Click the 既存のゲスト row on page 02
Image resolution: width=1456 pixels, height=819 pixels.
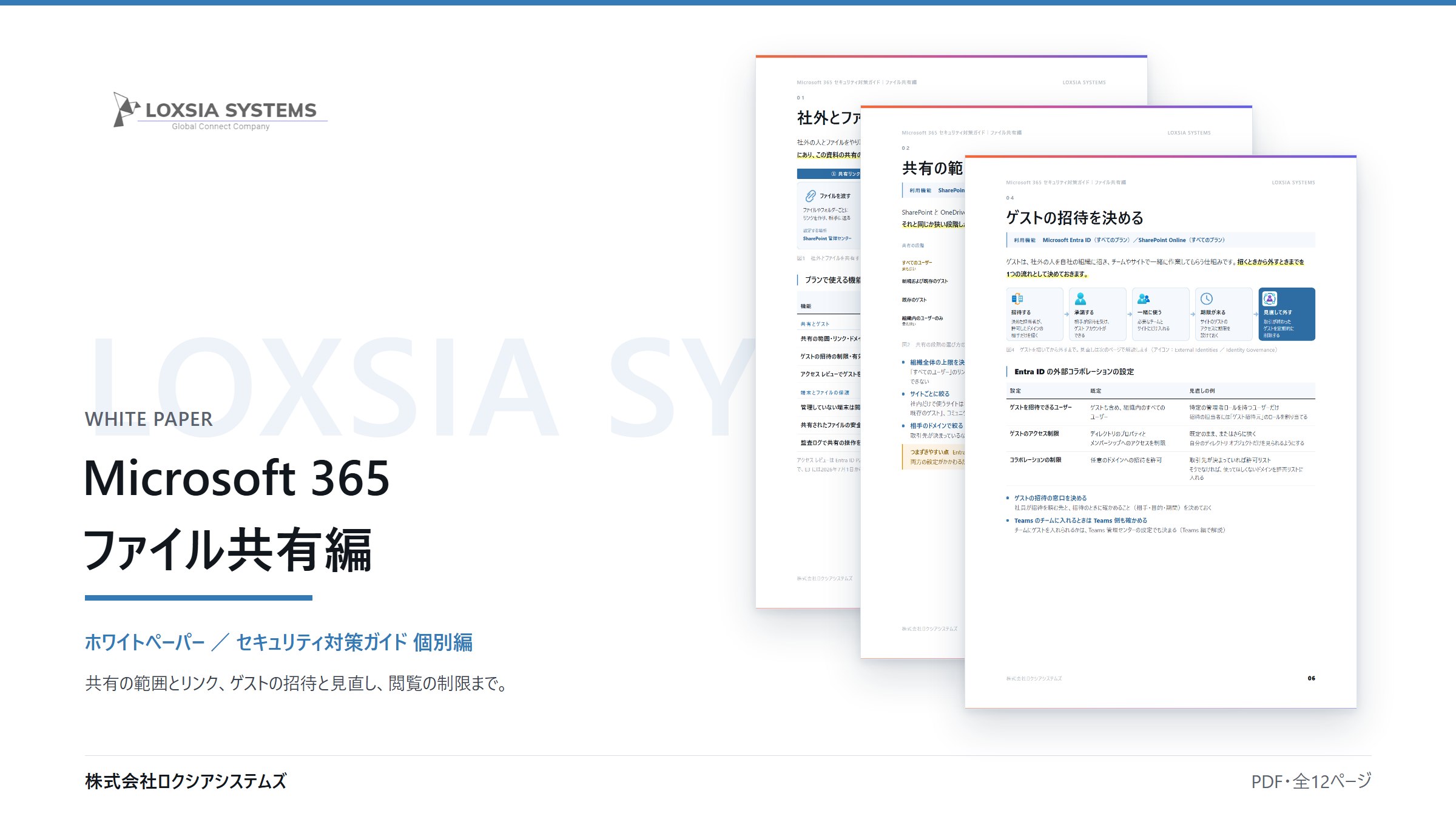914,300
